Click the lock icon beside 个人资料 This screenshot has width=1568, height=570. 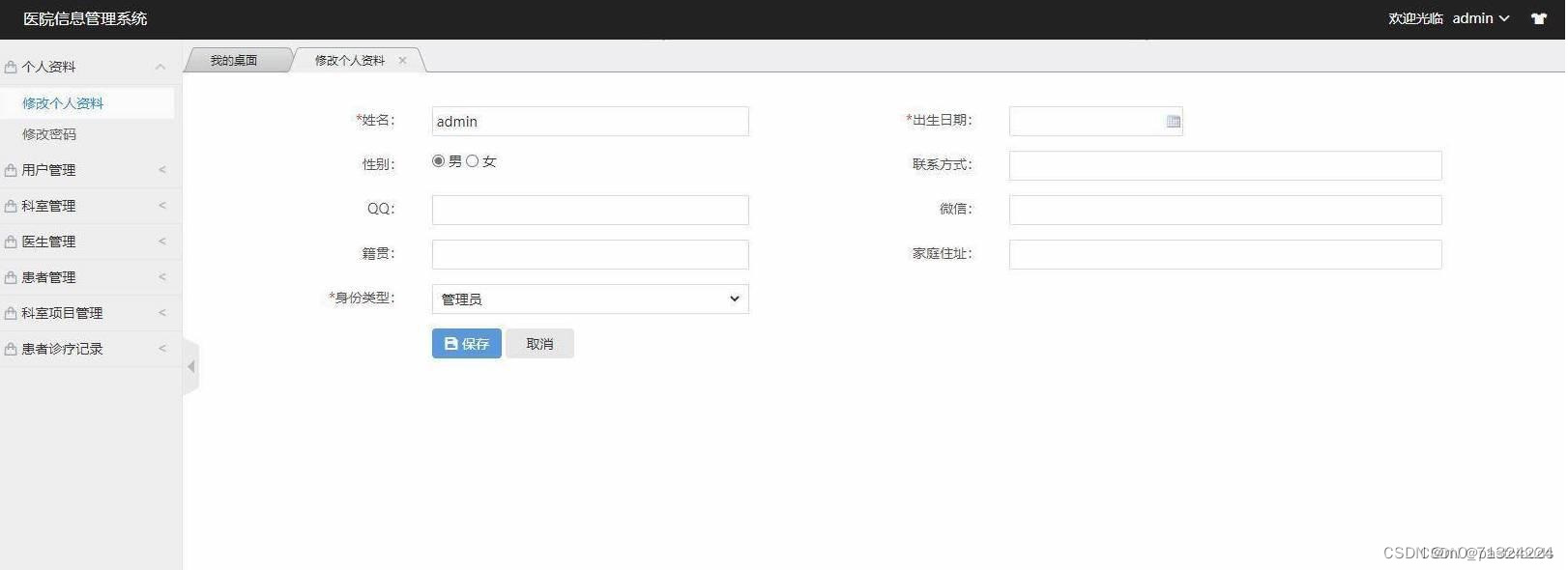point(11,67)
